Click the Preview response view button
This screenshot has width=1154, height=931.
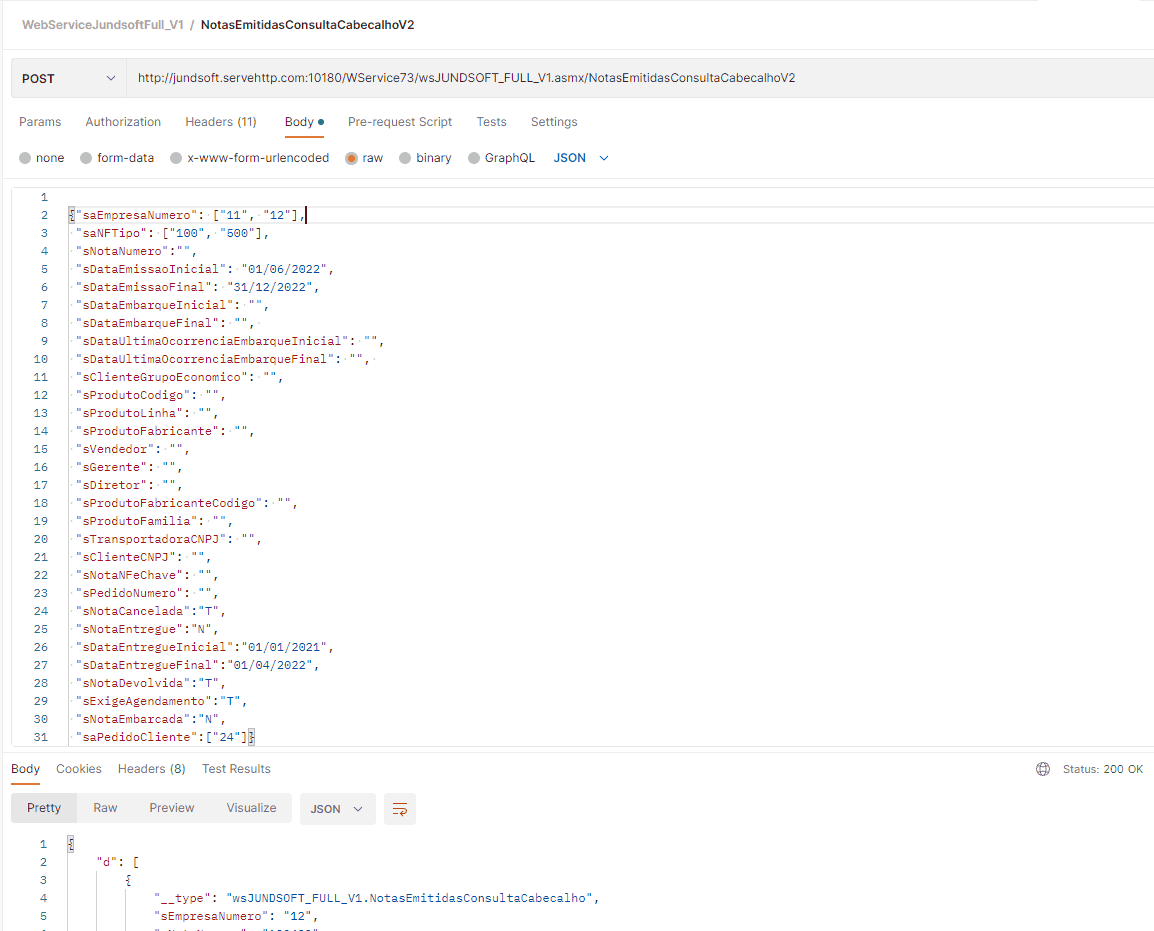(x=172, y=808)
